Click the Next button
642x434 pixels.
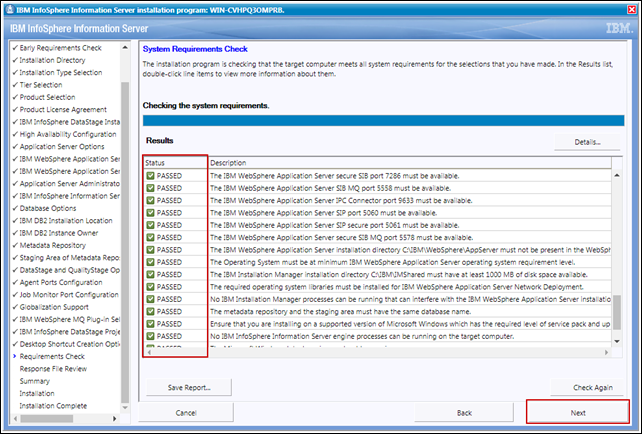[578, 412]
